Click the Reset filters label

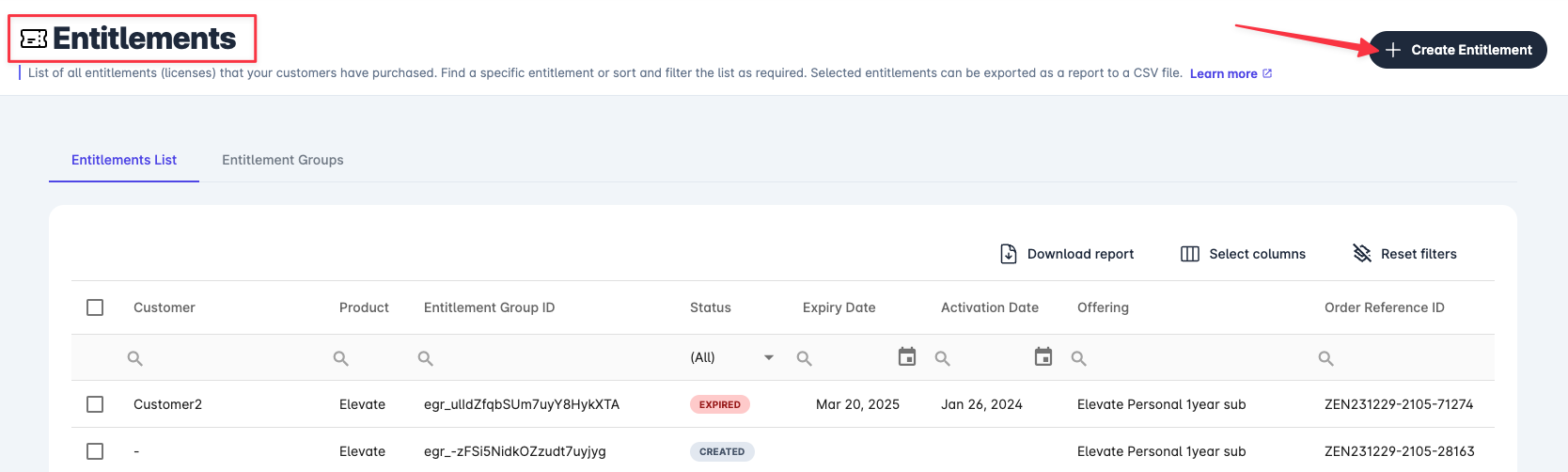(x=1419, y=254)
